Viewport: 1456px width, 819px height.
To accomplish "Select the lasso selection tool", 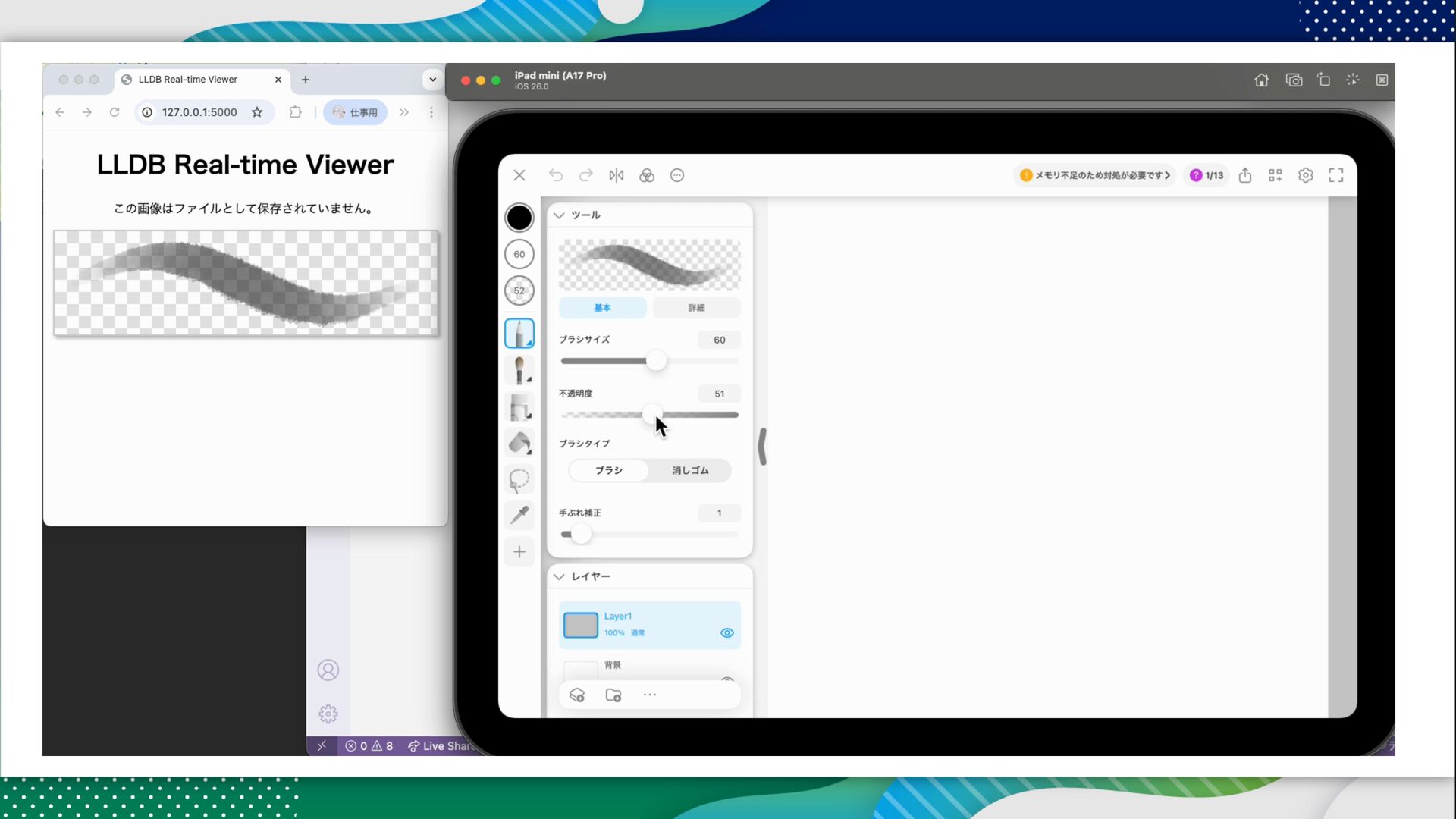I will click(519, 479).
